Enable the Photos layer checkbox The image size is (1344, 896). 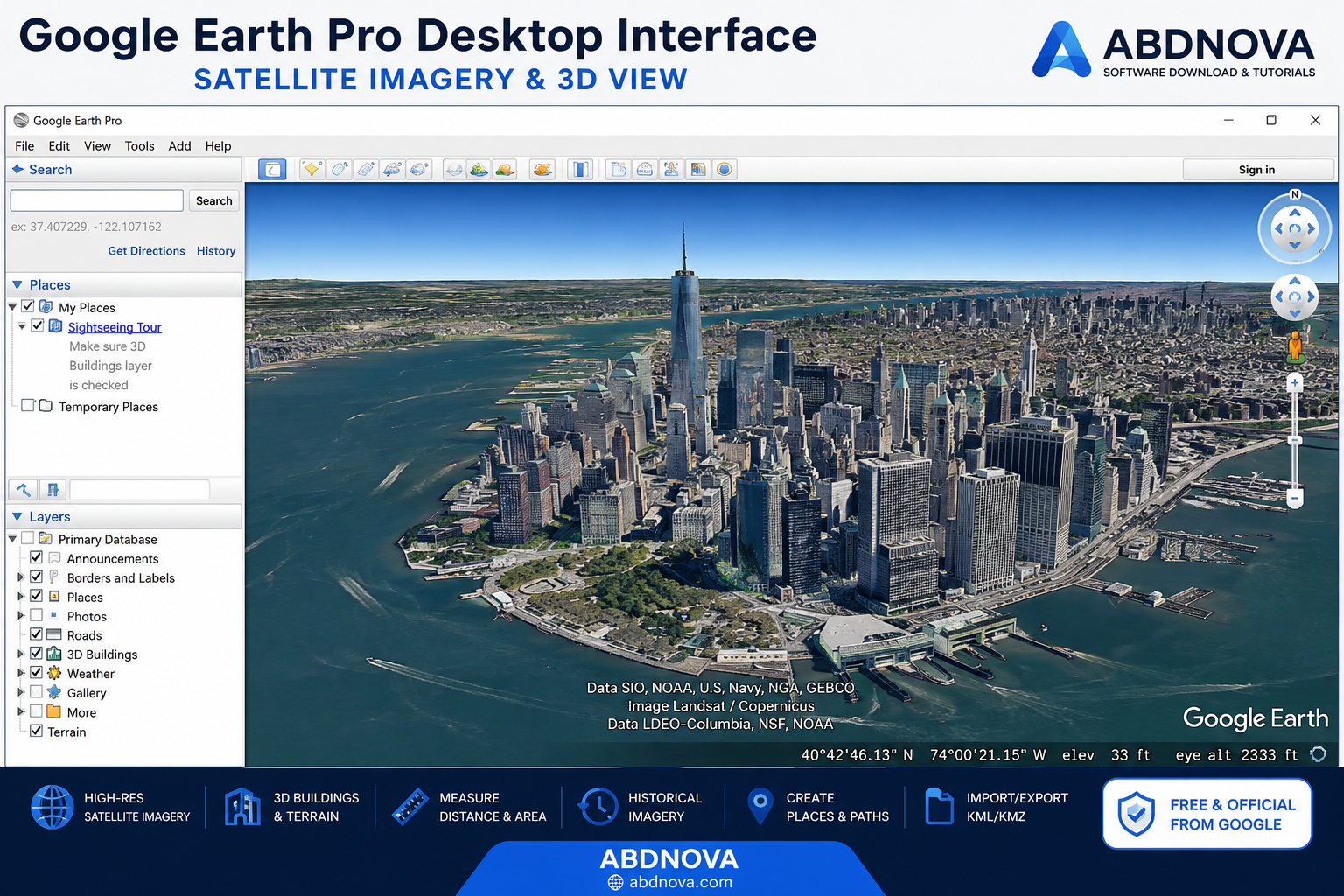(37, 615)
